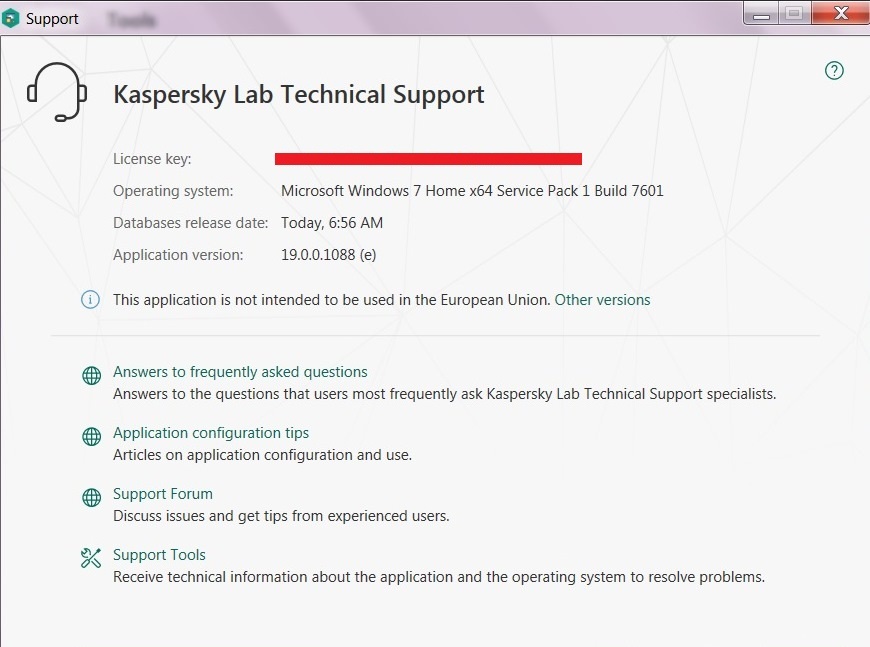Click the globe icon beside Application configuration tips
The width and height of the screenshot is (870, 647).
click(91, 437)
